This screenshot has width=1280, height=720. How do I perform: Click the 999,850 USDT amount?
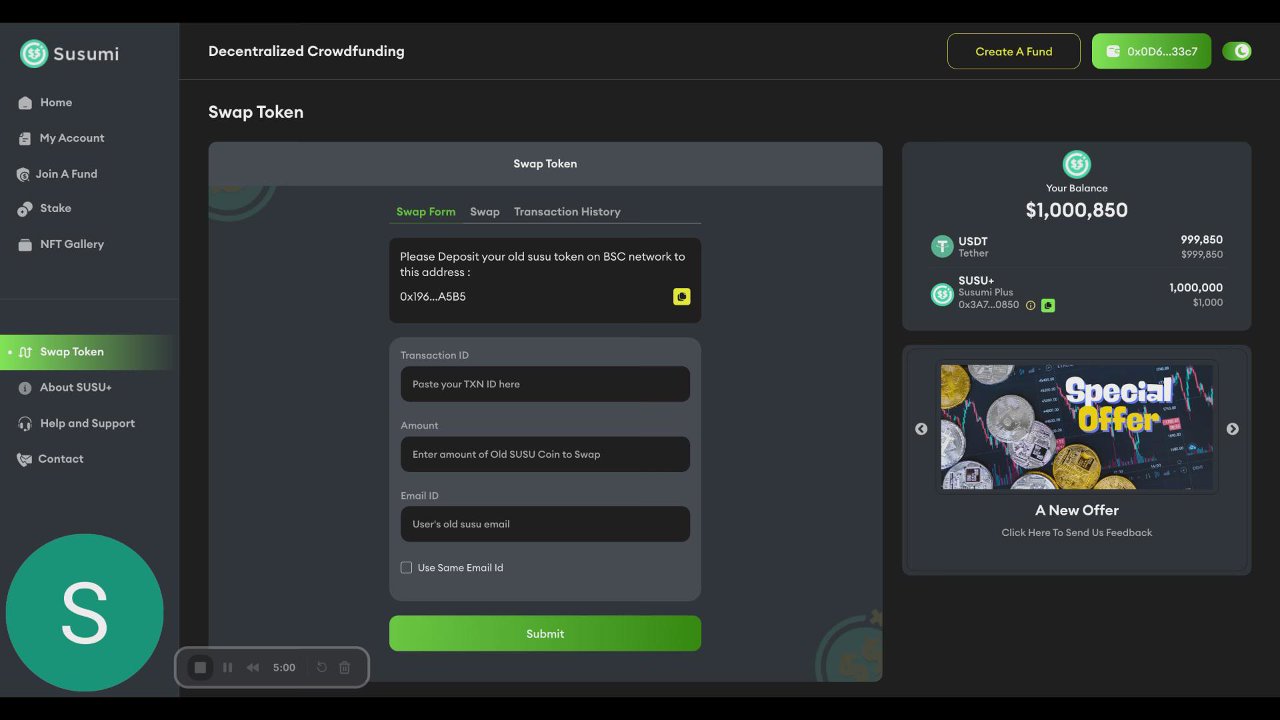coord(1202,240)
